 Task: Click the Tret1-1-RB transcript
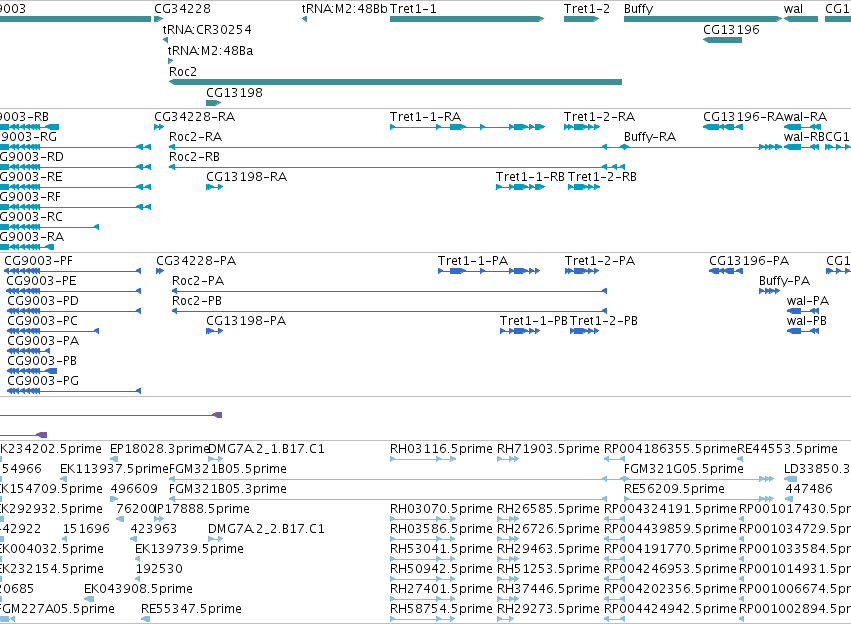click(x=520, y=187)
